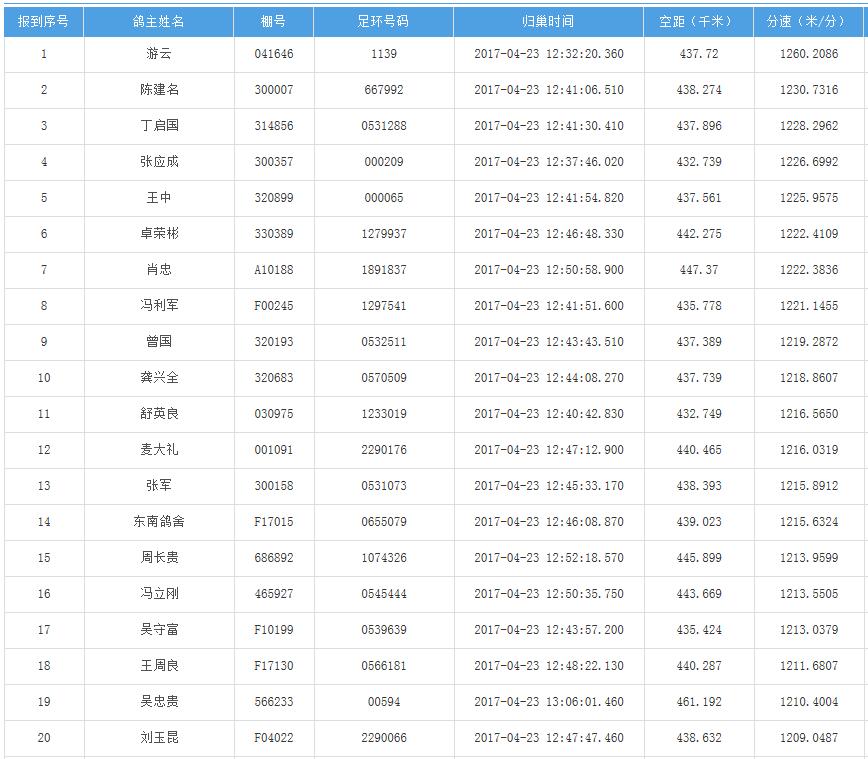Select owner name 东南鸽舍
The width and height of the screenshot is (868, 759).
coord(158,522)
